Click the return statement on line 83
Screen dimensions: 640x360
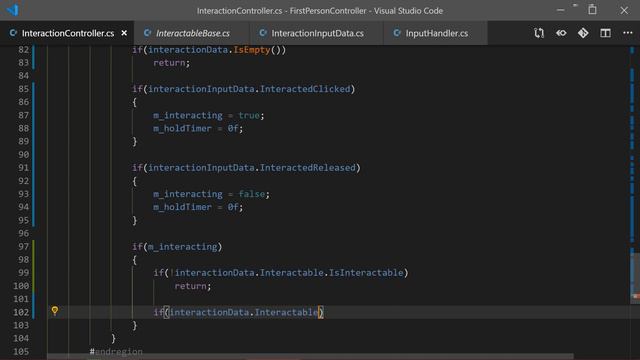171,63
